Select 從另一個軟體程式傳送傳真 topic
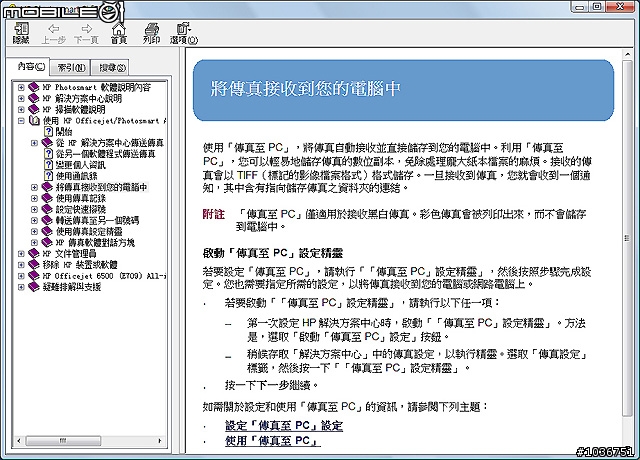This screenshot has height=460, width=640. 105,154
